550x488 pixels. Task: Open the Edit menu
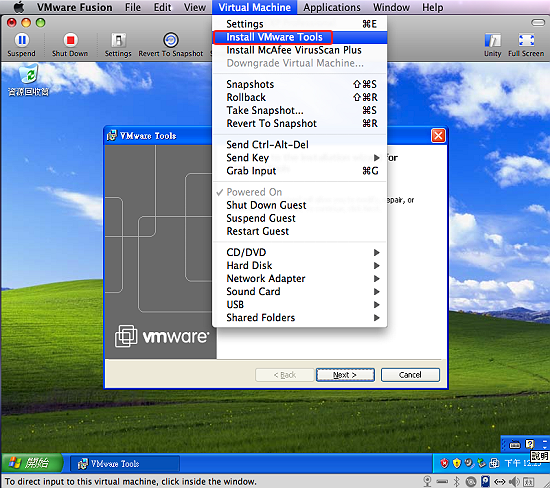coord(163,7)
